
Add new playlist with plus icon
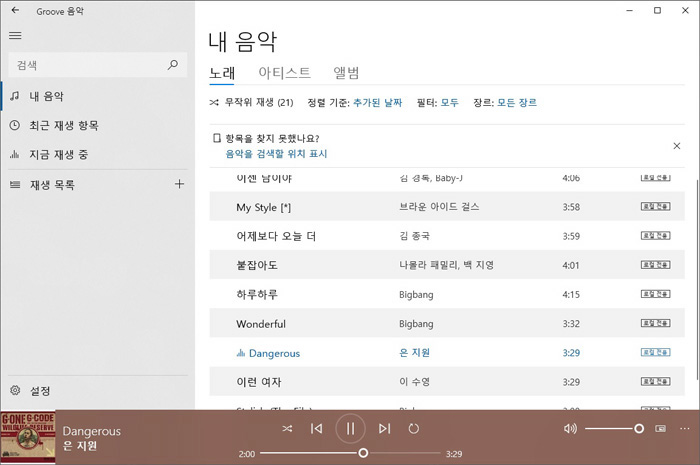[179, 184]
